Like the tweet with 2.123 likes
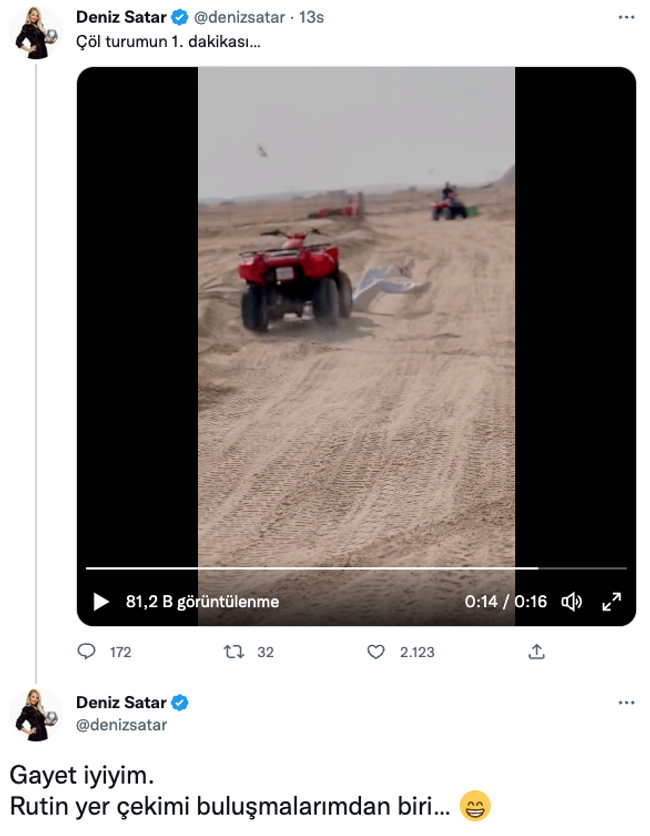Screen dimensions: 650x836 [x=377, y=652]
